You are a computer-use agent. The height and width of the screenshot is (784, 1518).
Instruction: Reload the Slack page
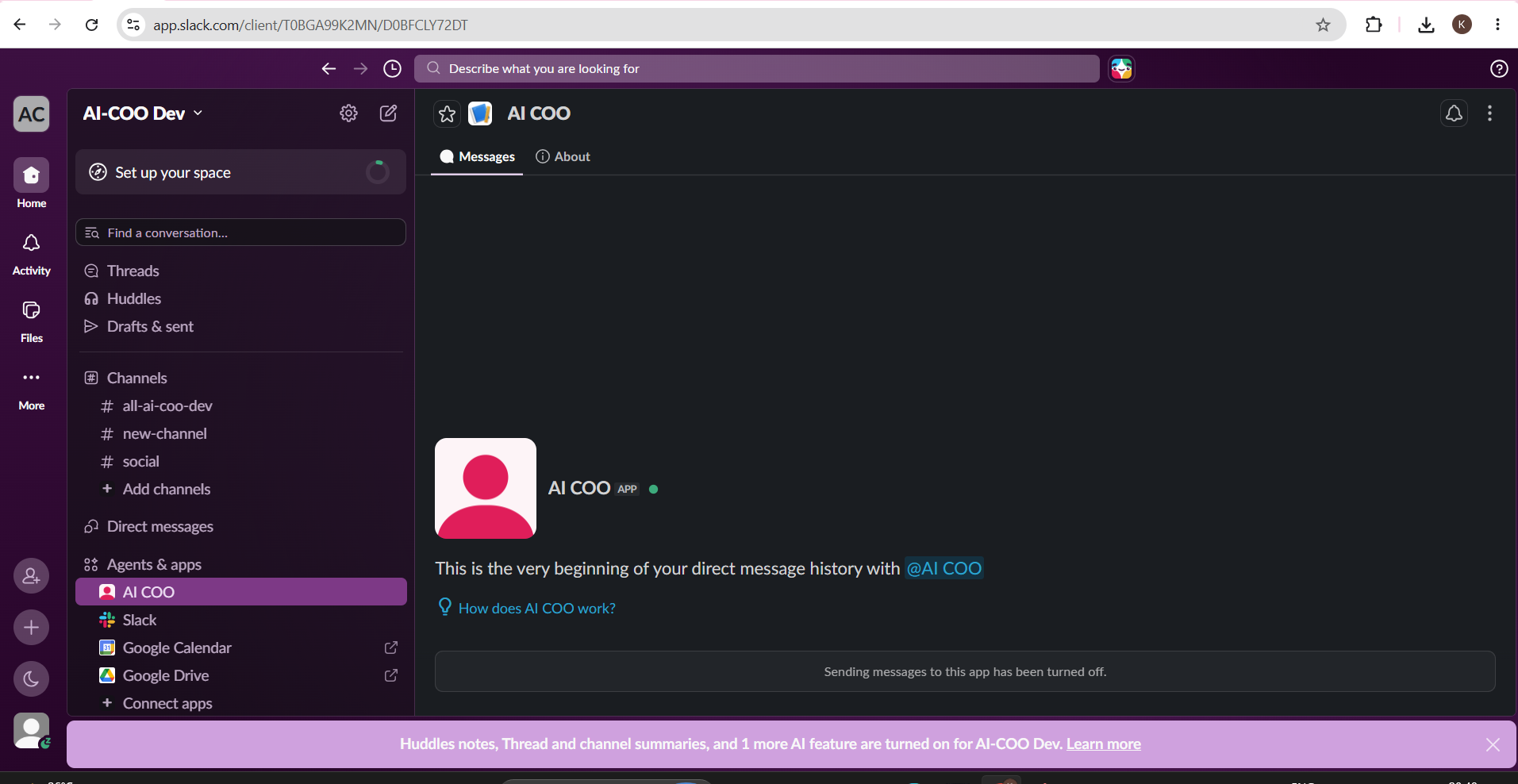(92, 25)
